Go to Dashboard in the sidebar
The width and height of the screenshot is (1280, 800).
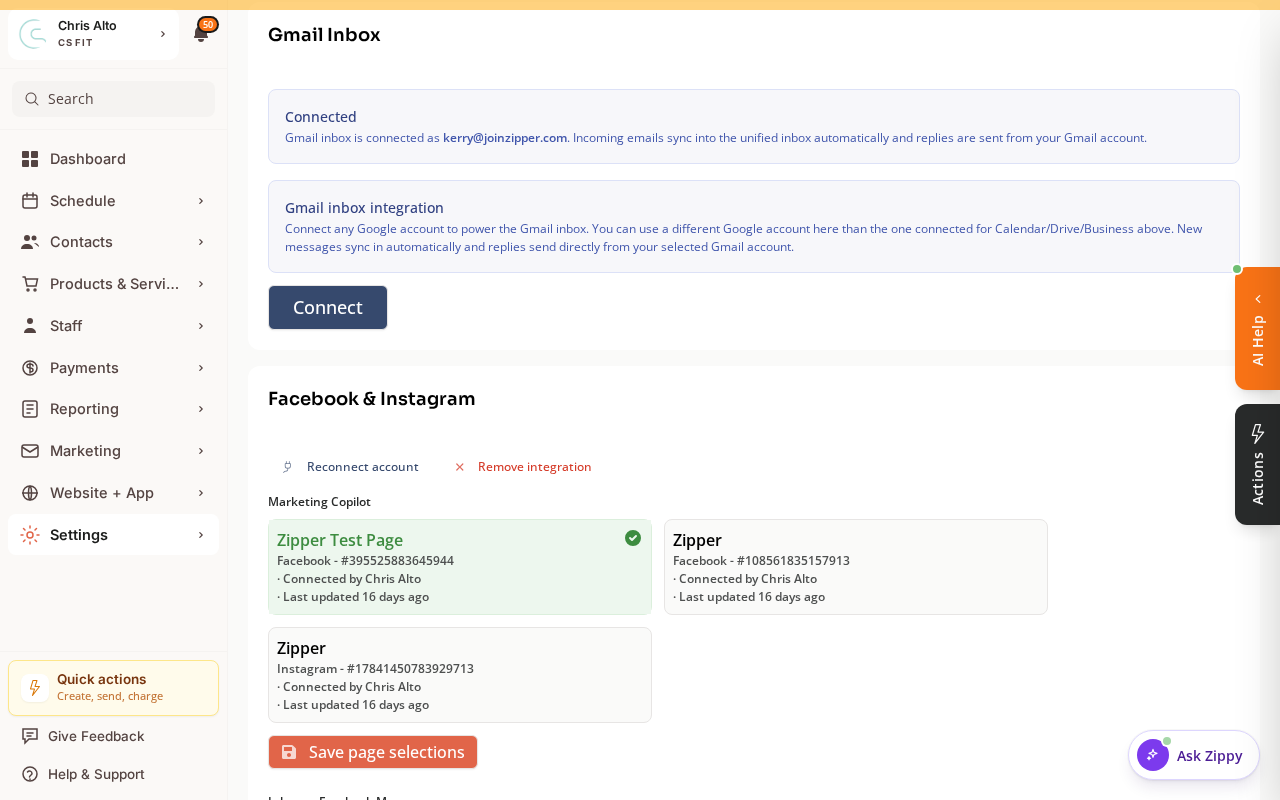point(113,159)
